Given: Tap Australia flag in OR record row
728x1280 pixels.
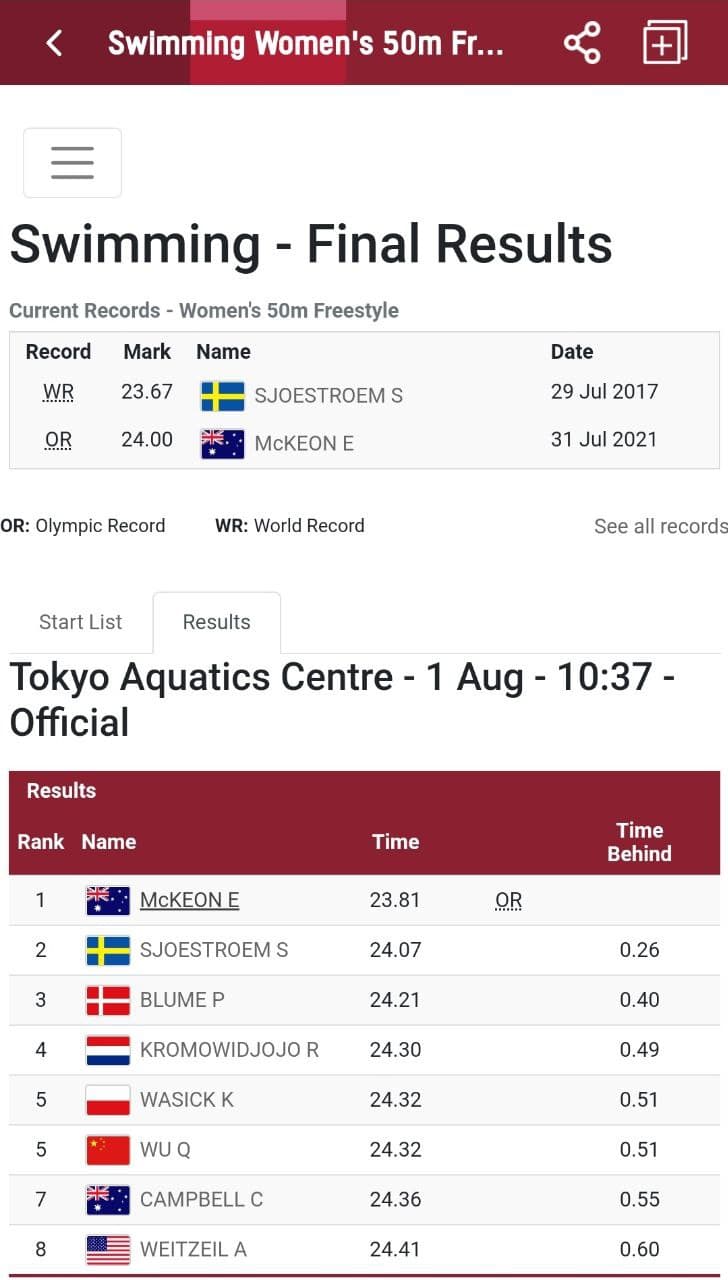Looking at the screenshot, I should (222, 444).
